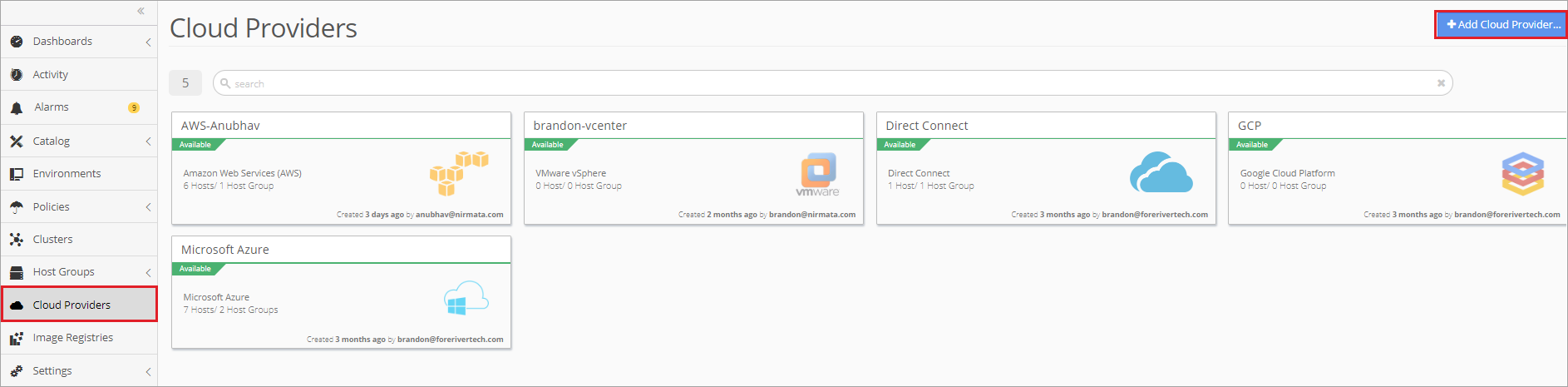Go to Activity in the sidebar
The height and width of the screenshot is (387, 1568).
pos(79,75)
